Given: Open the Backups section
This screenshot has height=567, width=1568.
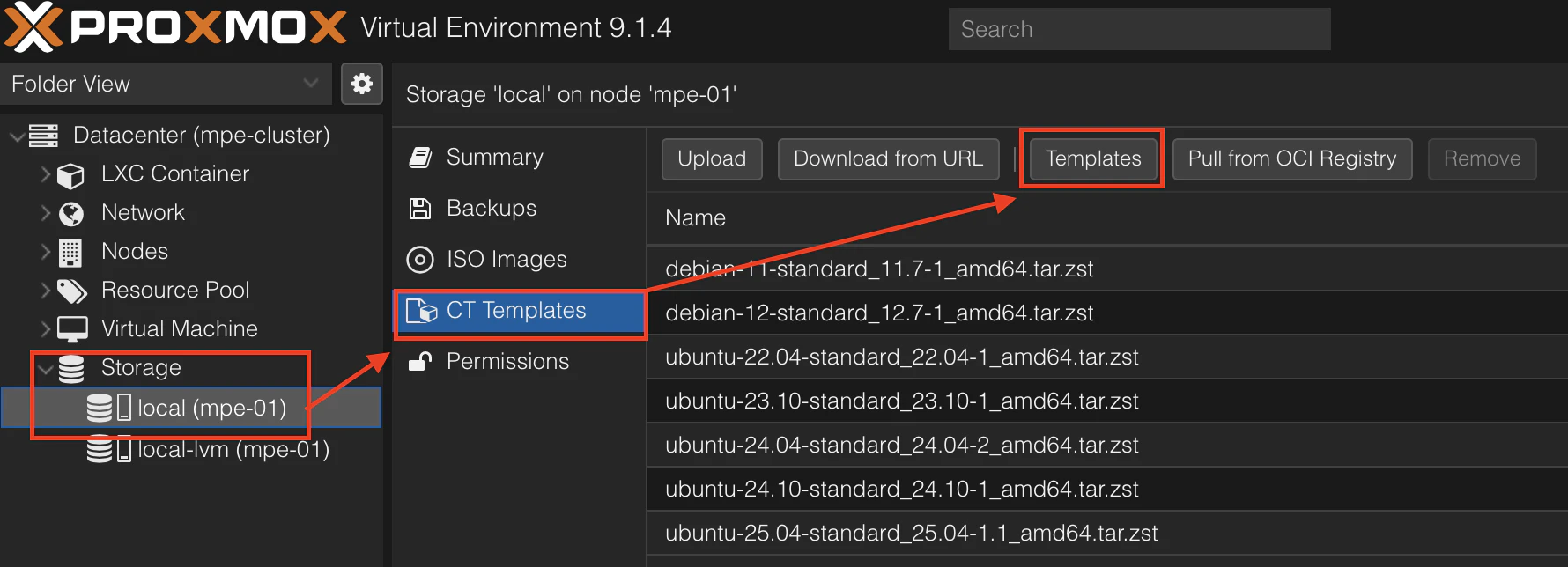Looking at the screenshot, I should point(519,209).
